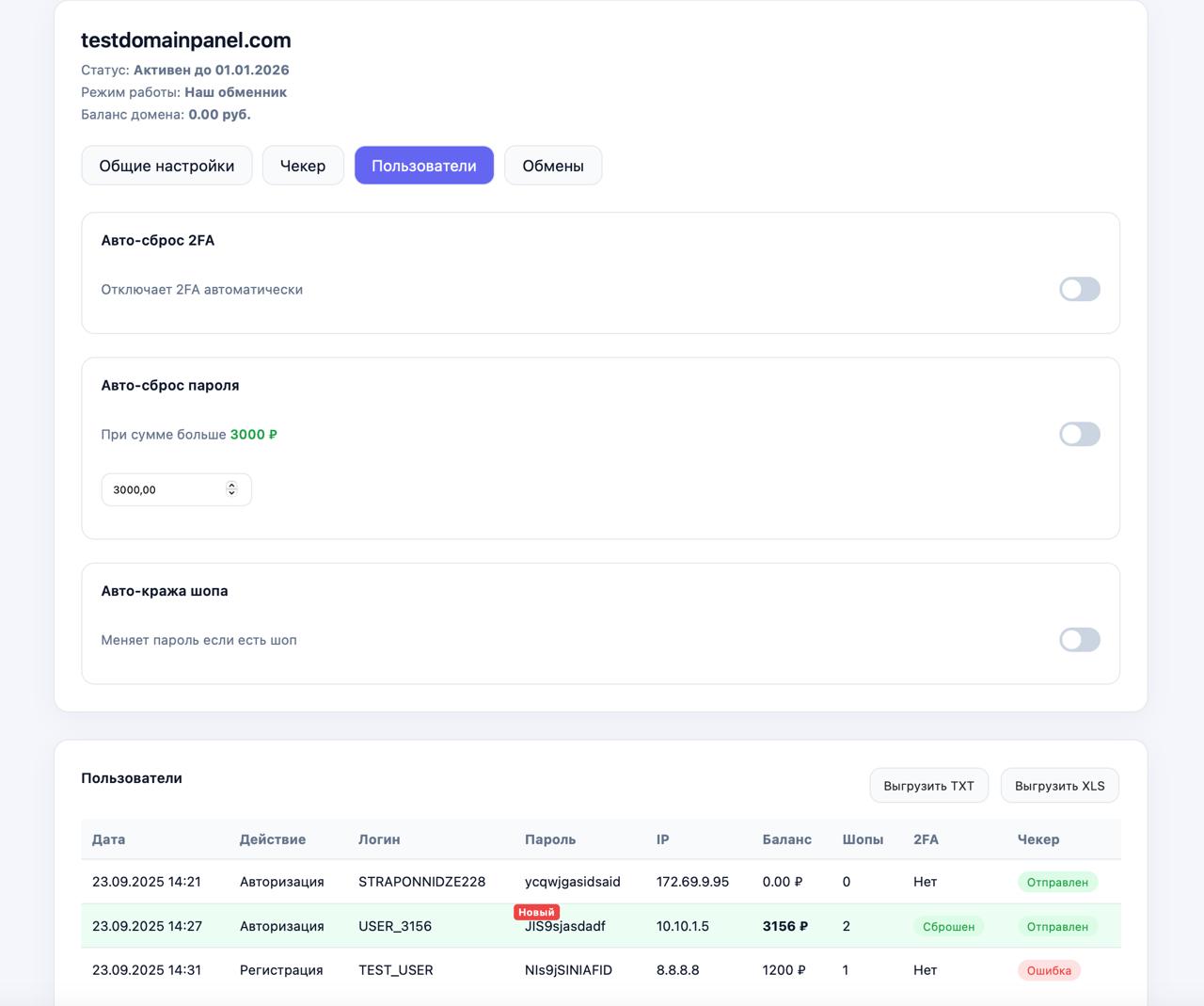Select the Пользователи tab
1204x1006 pixels.
[x=423, y=166]
